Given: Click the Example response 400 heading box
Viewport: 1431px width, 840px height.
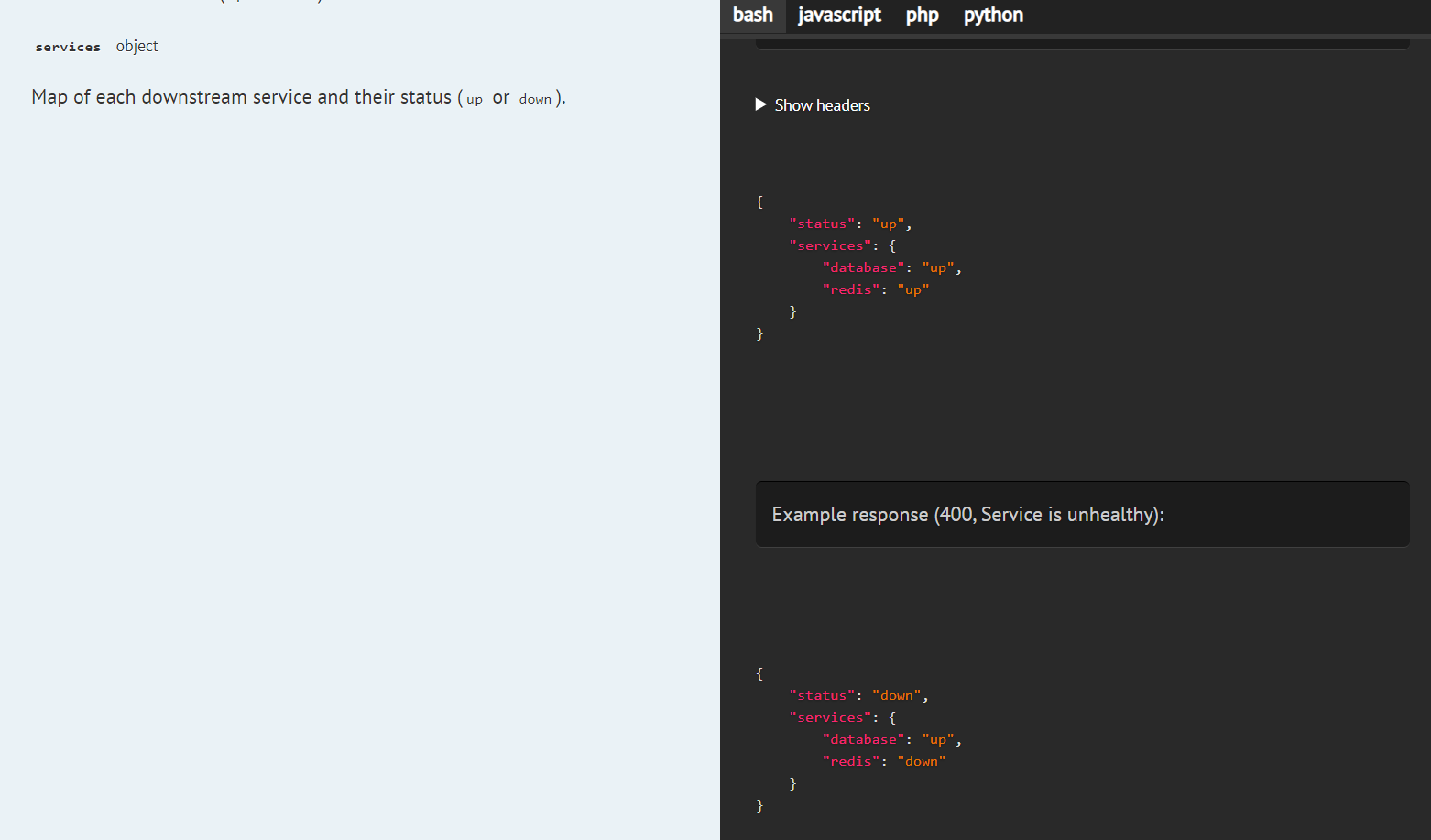Looking at the screenshot, I should 1081,514.
